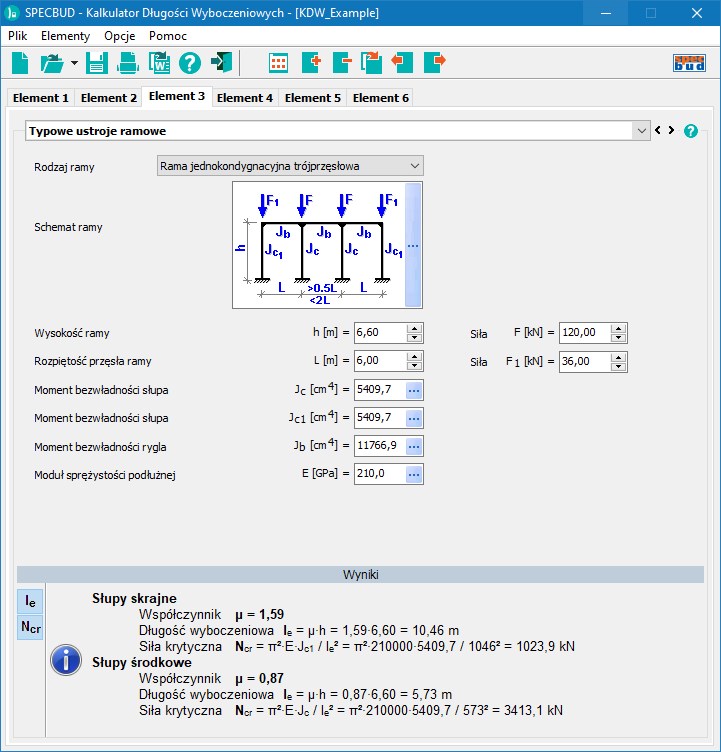Show the Ncr critical force results
Viewport: 721px width, 752px height.
point(31,627)
